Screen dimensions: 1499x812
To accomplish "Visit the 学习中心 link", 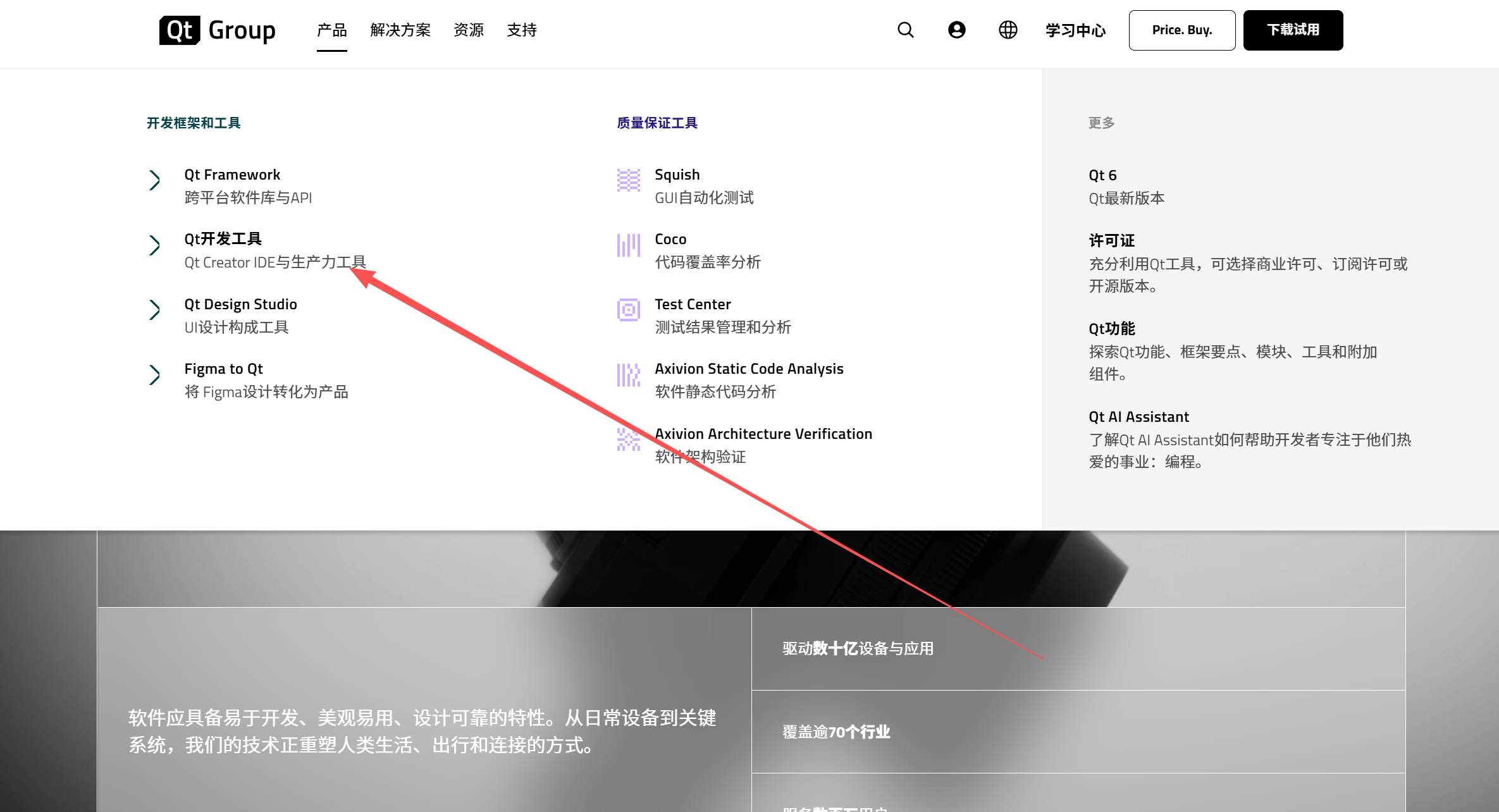I will point(1074,30).
